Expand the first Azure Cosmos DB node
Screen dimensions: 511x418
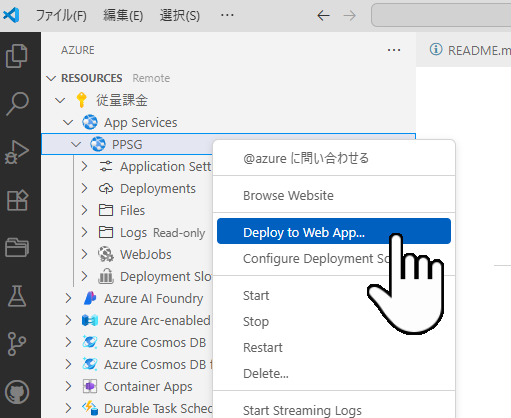[x=69, y=342]
